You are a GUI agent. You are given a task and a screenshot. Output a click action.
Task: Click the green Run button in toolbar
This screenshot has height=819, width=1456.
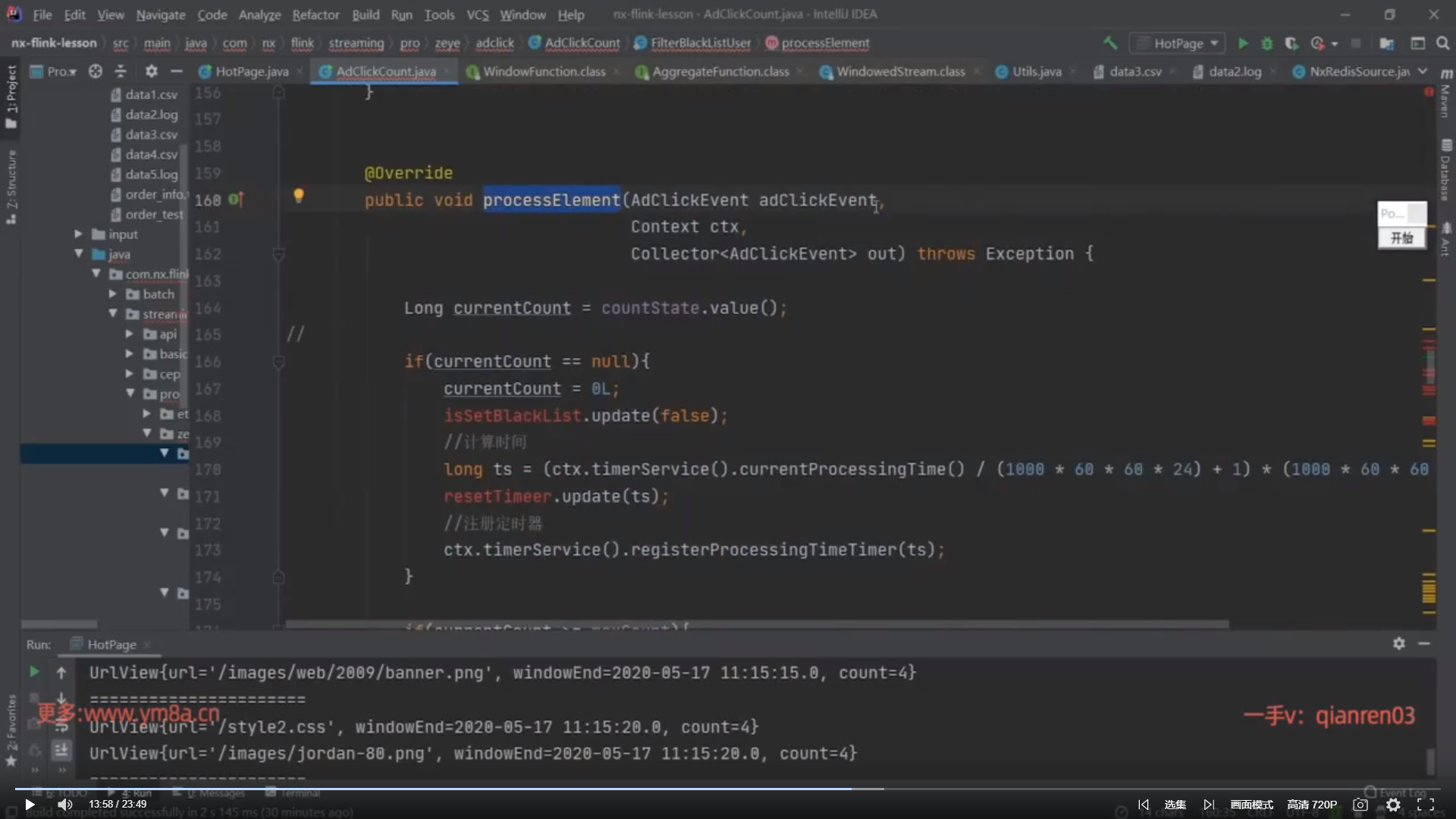pyautogui.click(x=1242, y=43)
